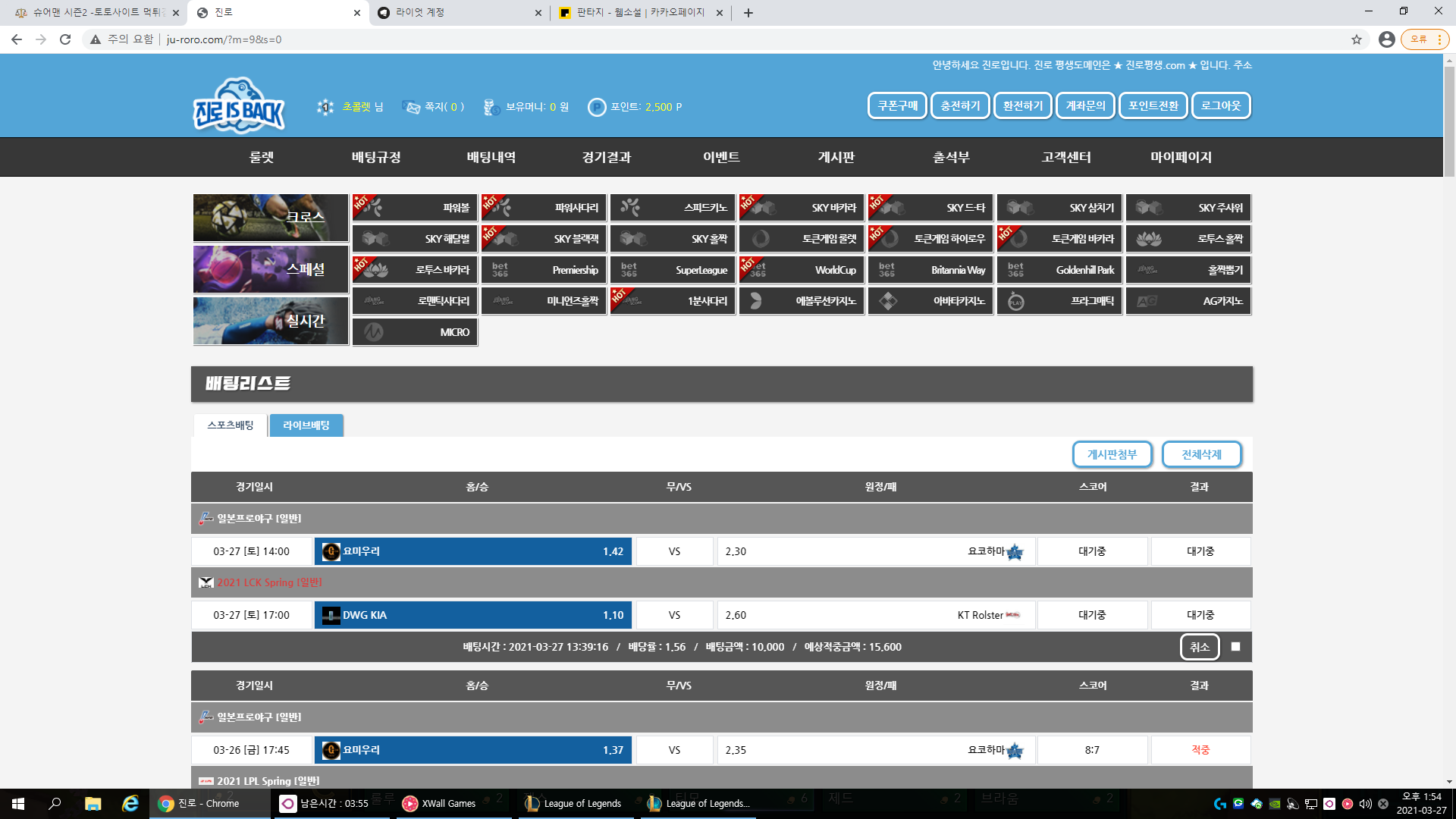
Task: Bookmark page with star icon
Action: click(x=1356, y=39)
